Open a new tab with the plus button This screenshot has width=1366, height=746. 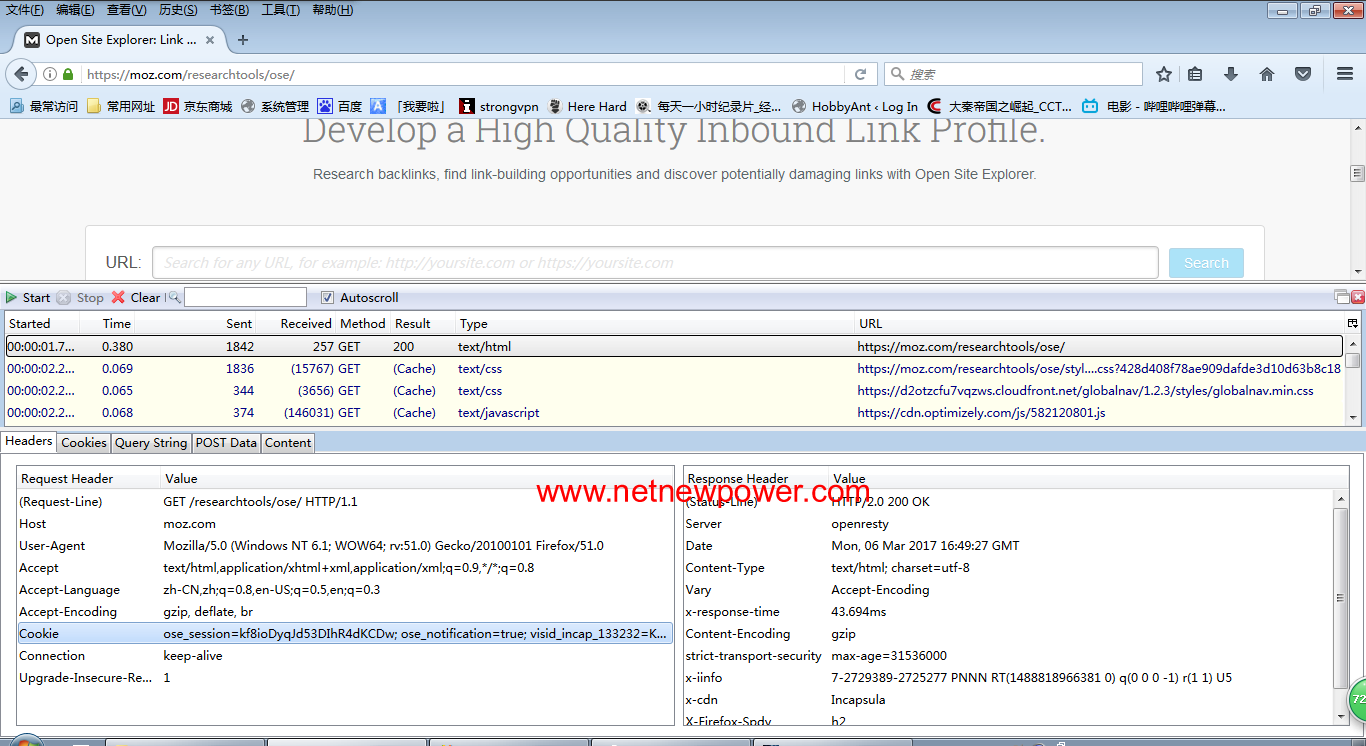pos(243,40)
